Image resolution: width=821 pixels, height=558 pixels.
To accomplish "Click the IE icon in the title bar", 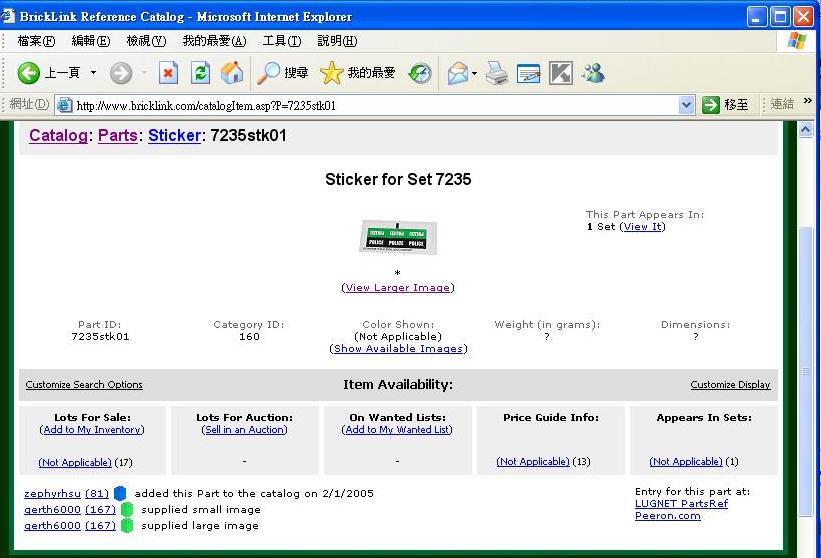I will coord(7,16).
